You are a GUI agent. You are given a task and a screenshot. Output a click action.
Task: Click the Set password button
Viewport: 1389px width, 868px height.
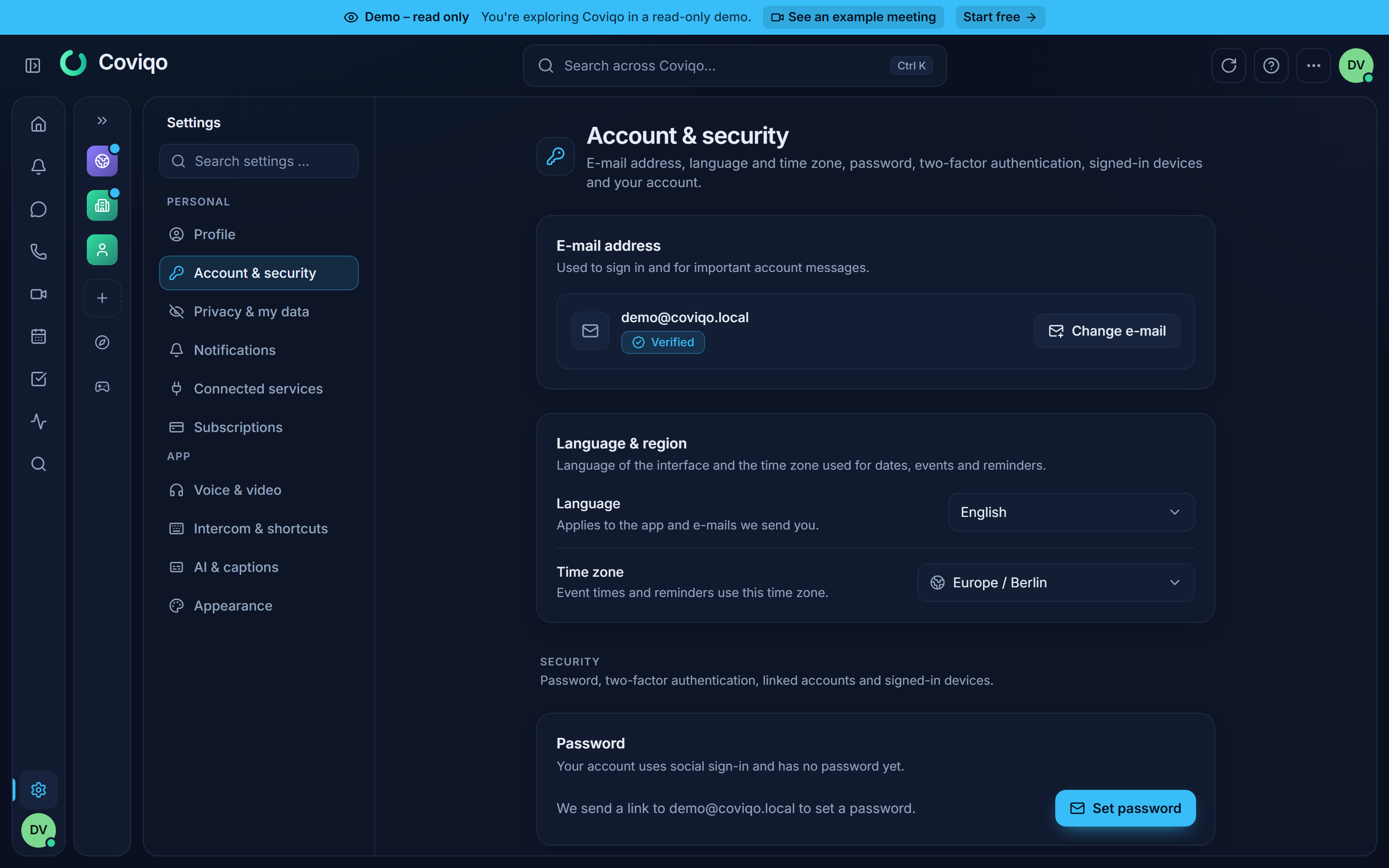tap(1125, 808)
